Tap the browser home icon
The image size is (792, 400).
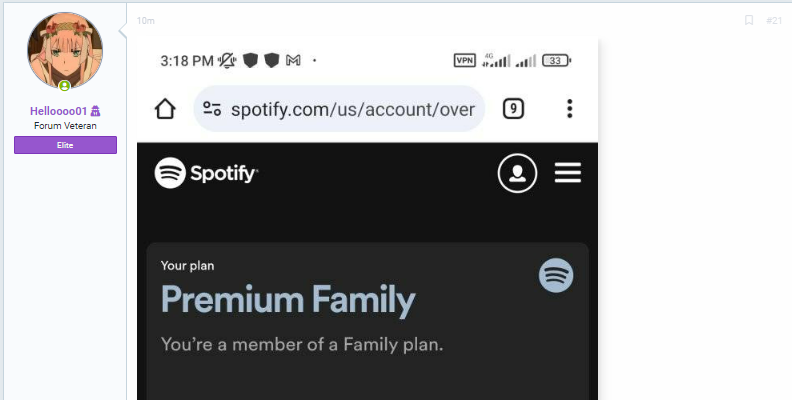tap(165, 109)
